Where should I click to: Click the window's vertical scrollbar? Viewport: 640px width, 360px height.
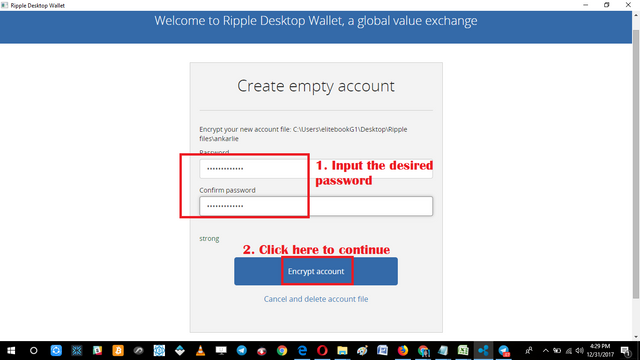(636, 163)
